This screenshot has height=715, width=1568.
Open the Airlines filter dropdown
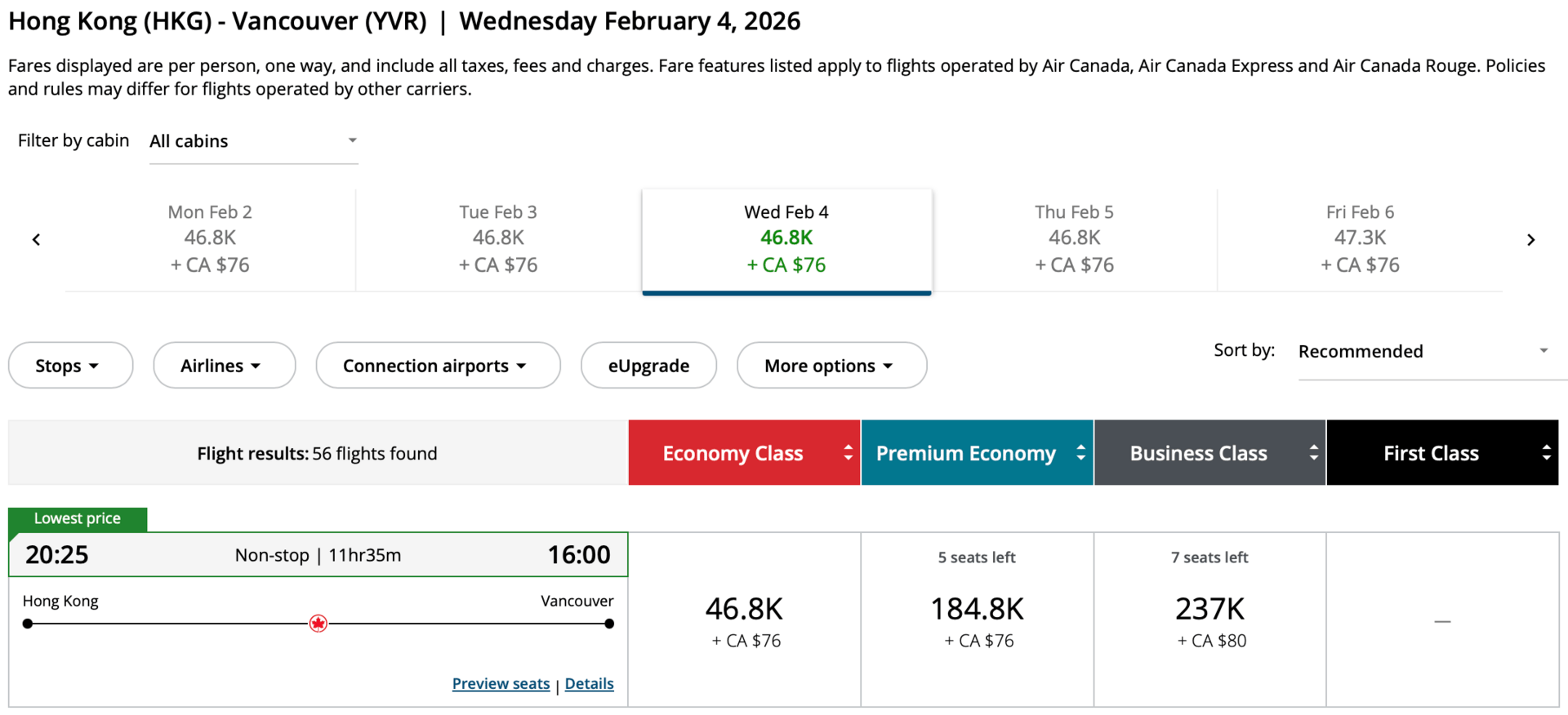pos(224,366)
